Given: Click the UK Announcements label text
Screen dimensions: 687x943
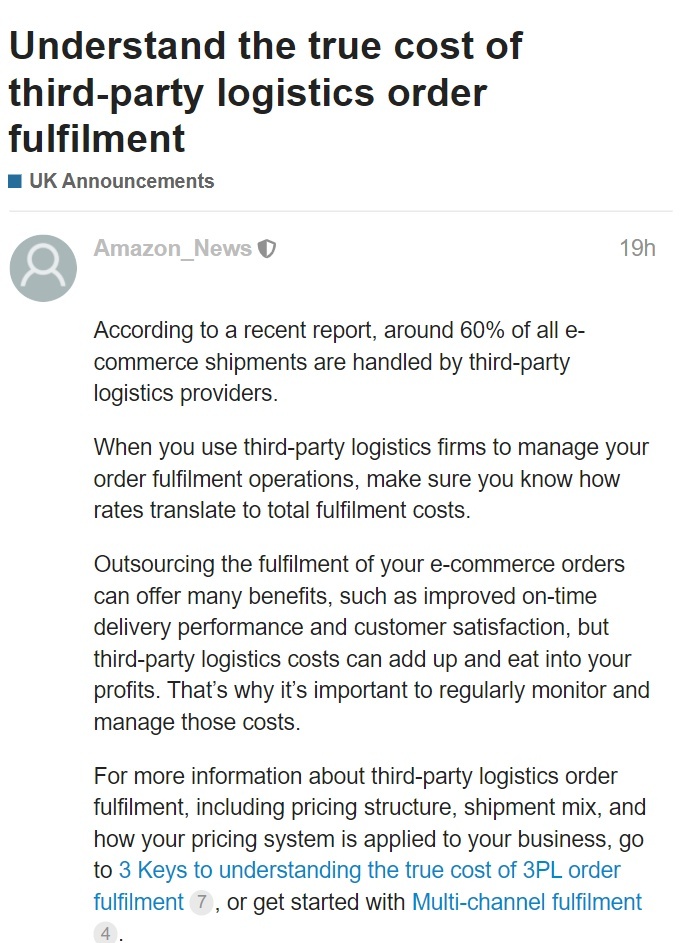Looking at the screenshot, I should (x=121, y=181).
